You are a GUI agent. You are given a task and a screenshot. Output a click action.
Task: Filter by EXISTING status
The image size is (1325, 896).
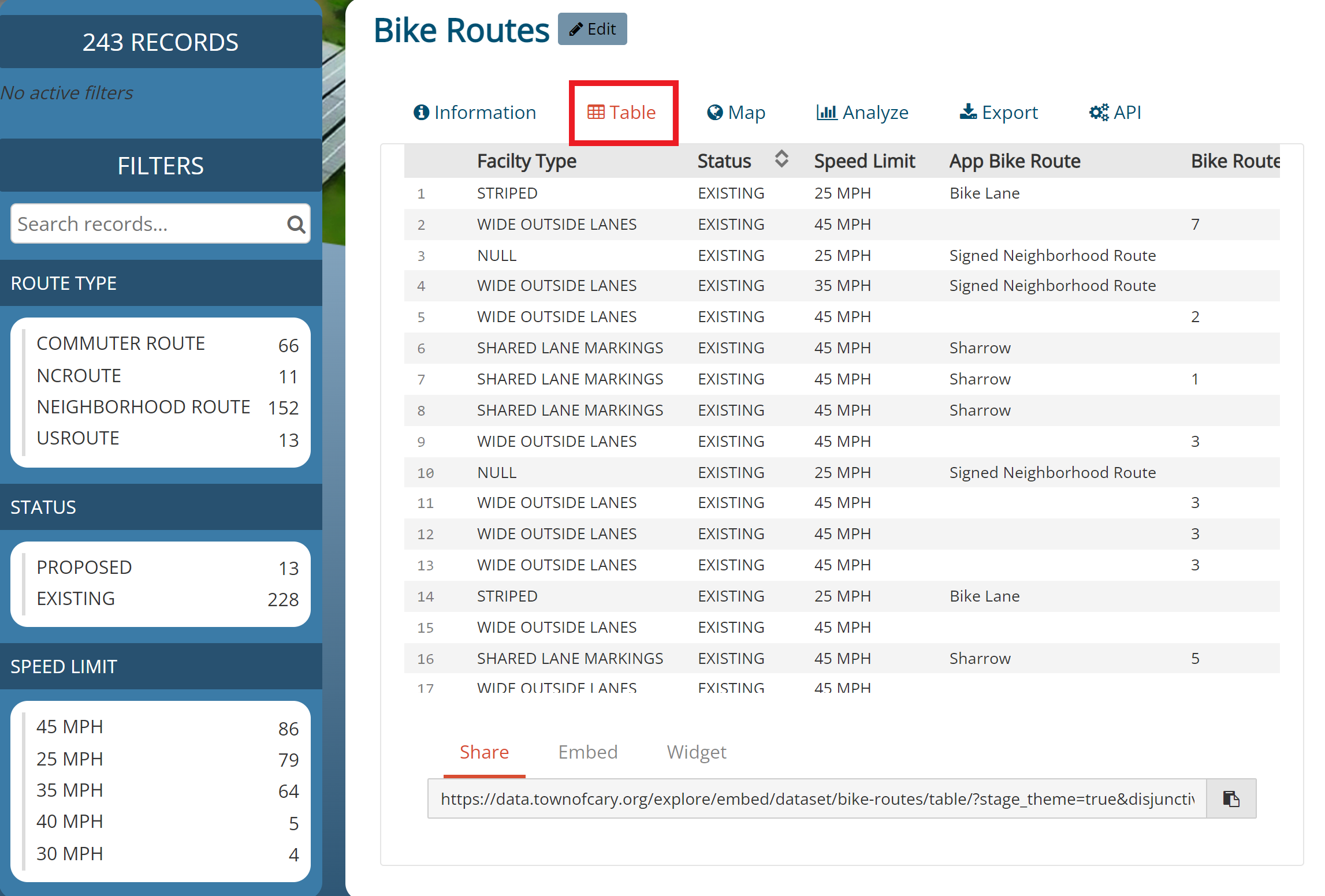click(76, 599)
